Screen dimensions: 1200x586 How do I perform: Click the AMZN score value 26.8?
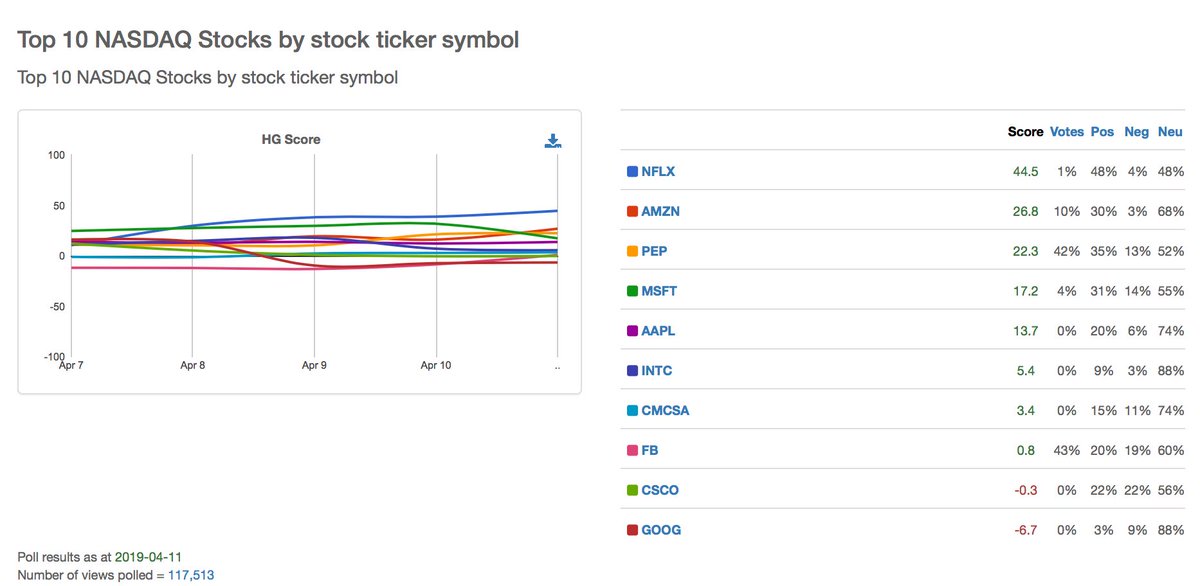[x=1026, y=212]
